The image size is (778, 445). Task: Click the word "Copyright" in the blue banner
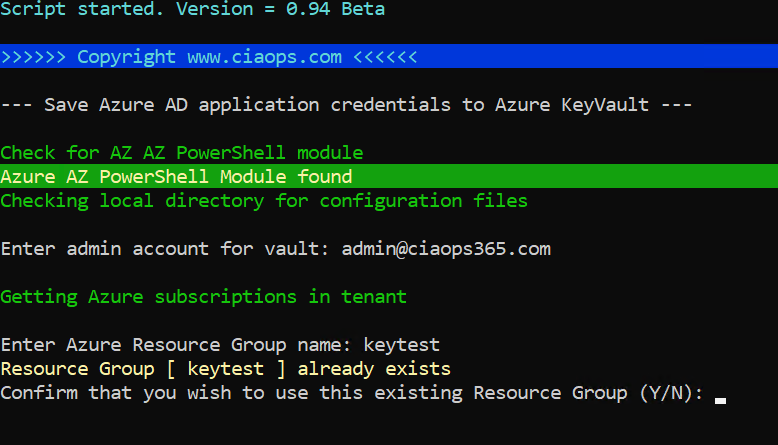point(128,57)
